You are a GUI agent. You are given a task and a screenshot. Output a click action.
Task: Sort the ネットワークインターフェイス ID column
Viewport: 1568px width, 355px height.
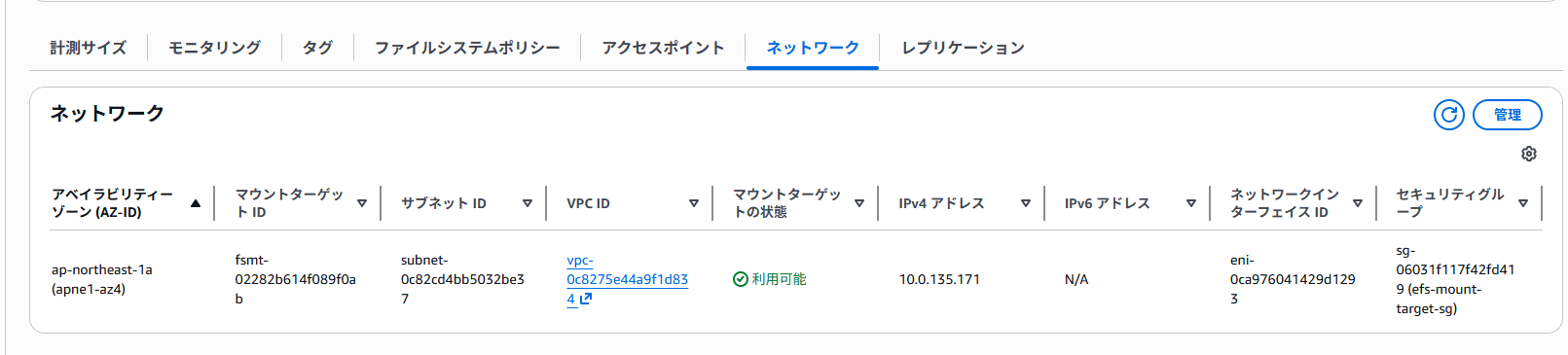(1358, 203)
